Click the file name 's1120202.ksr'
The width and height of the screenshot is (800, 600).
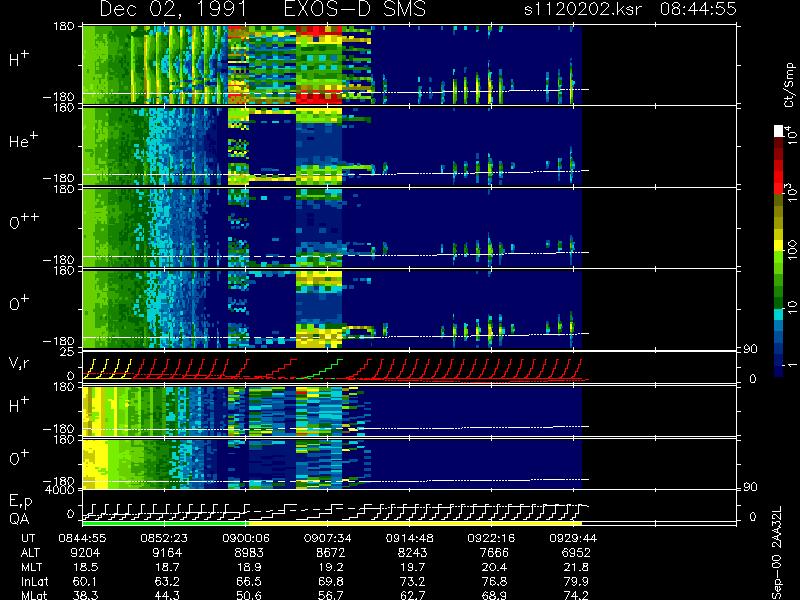(x=583, y=9)
